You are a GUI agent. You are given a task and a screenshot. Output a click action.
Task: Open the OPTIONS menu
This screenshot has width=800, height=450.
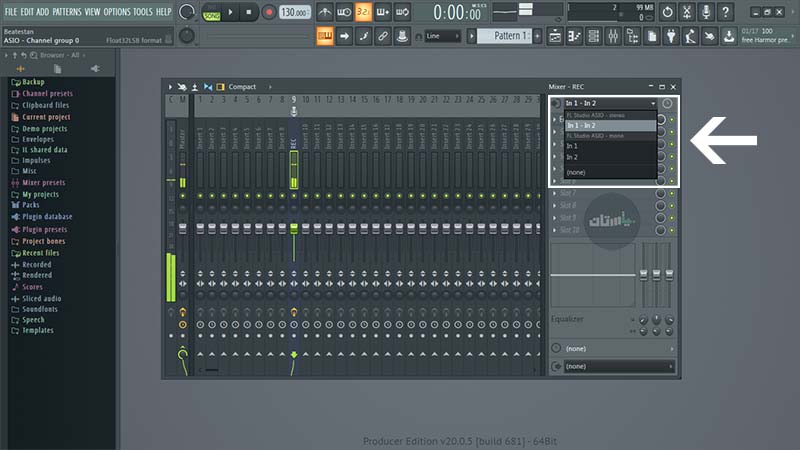(x=117, y=11)
